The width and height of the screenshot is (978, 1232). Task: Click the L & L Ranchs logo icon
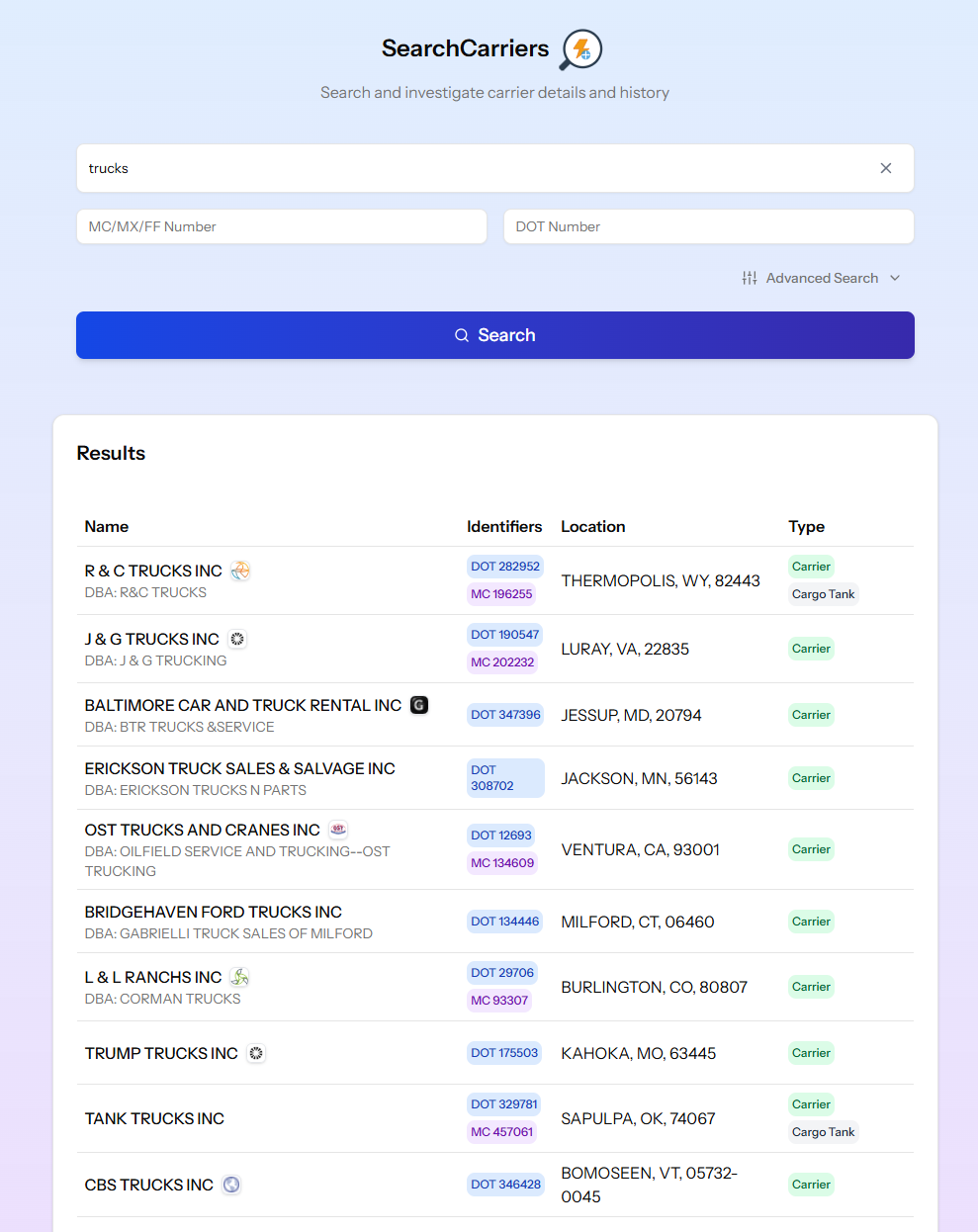click(239, 977)
